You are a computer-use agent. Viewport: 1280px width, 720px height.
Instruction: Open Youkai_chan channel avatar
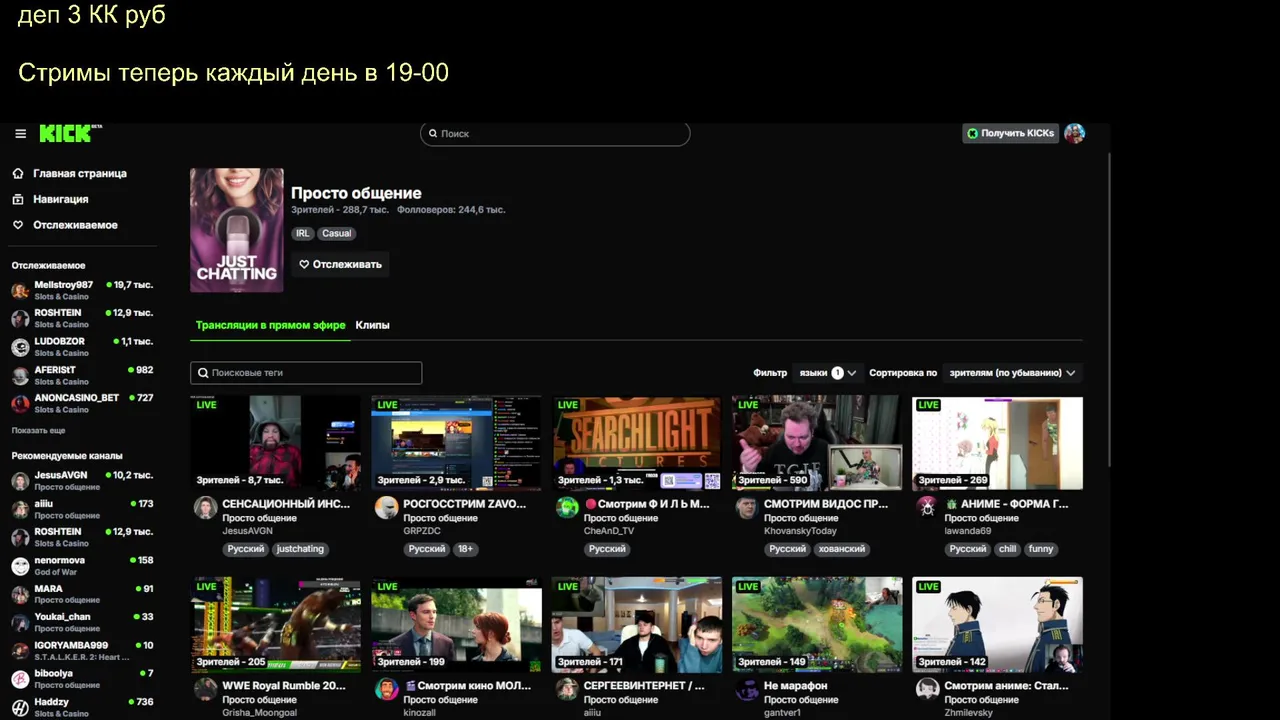click(20, 622)
